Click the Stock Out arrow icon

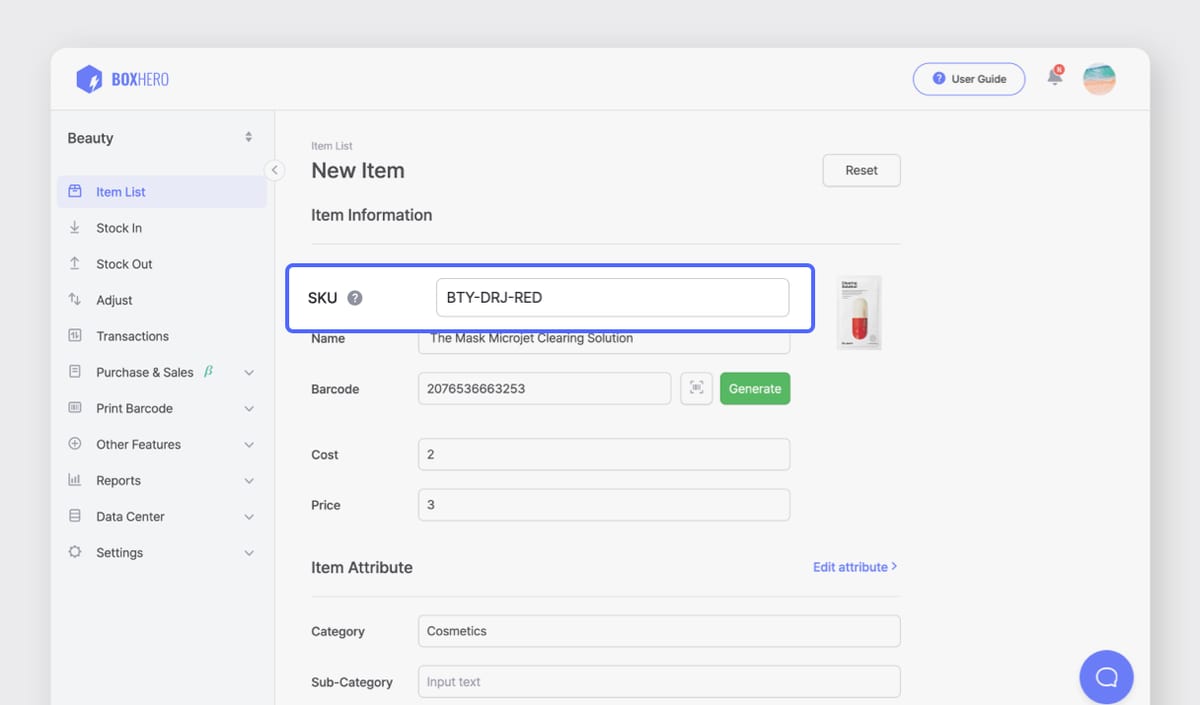pyautogui.click(x=76, y=263)
